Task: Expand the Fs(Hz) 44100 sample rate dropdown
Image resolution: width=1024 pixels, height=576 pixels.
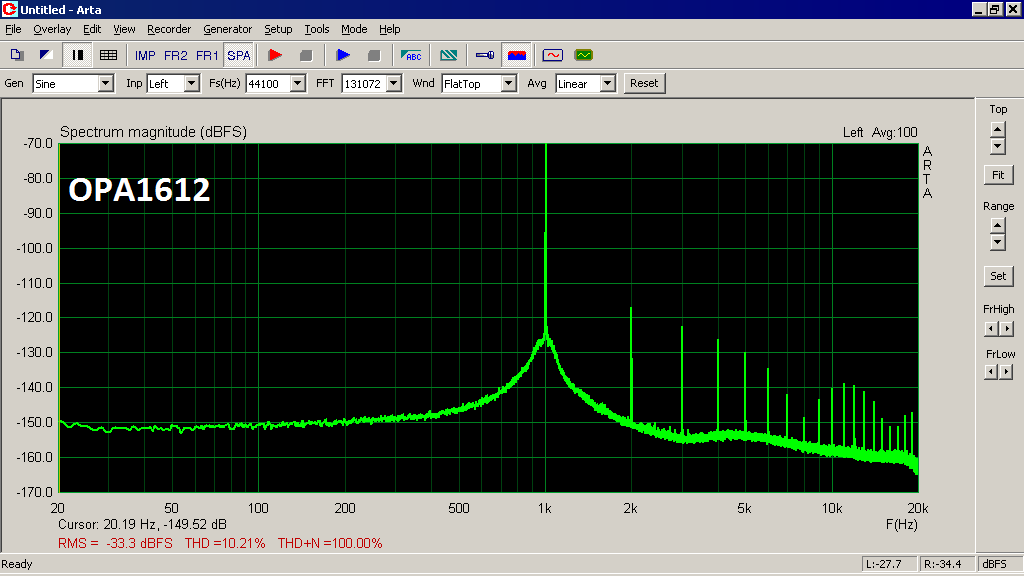Action: (298, 84)
